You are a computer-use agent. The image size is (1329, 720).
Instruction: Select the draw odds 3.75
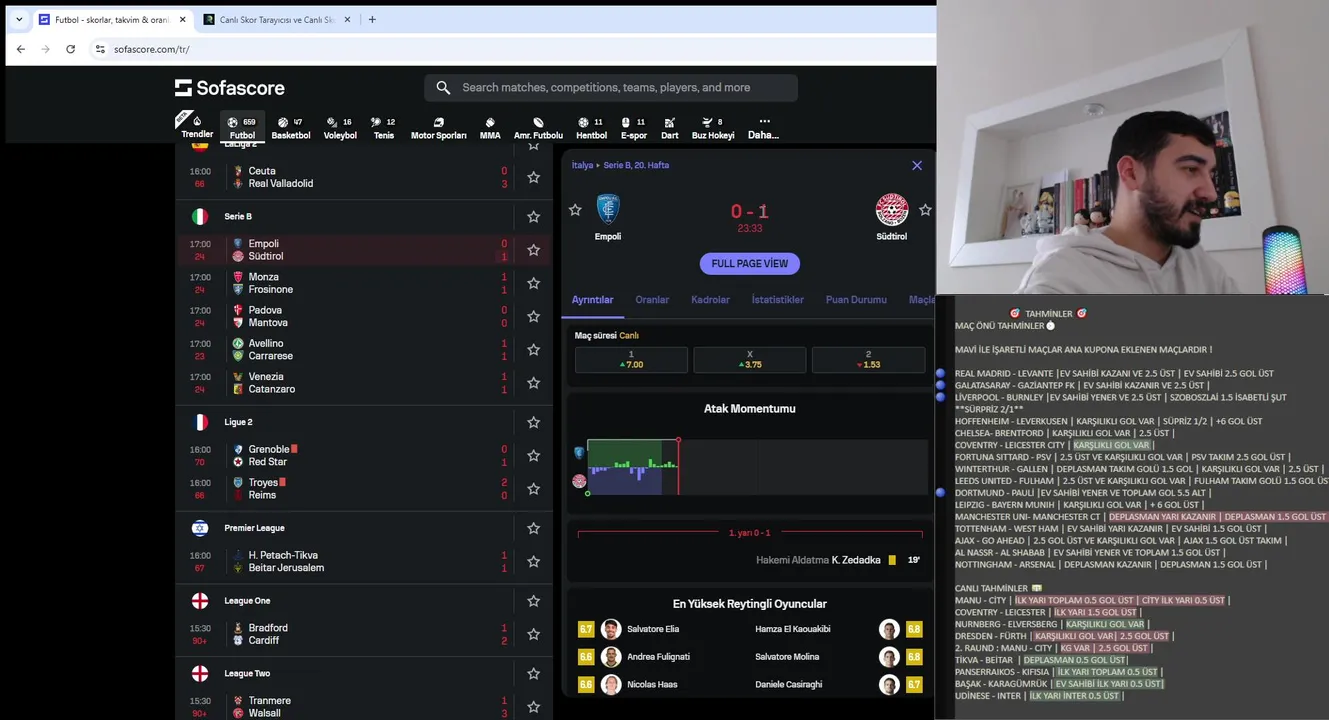click(x=749, y=360)
